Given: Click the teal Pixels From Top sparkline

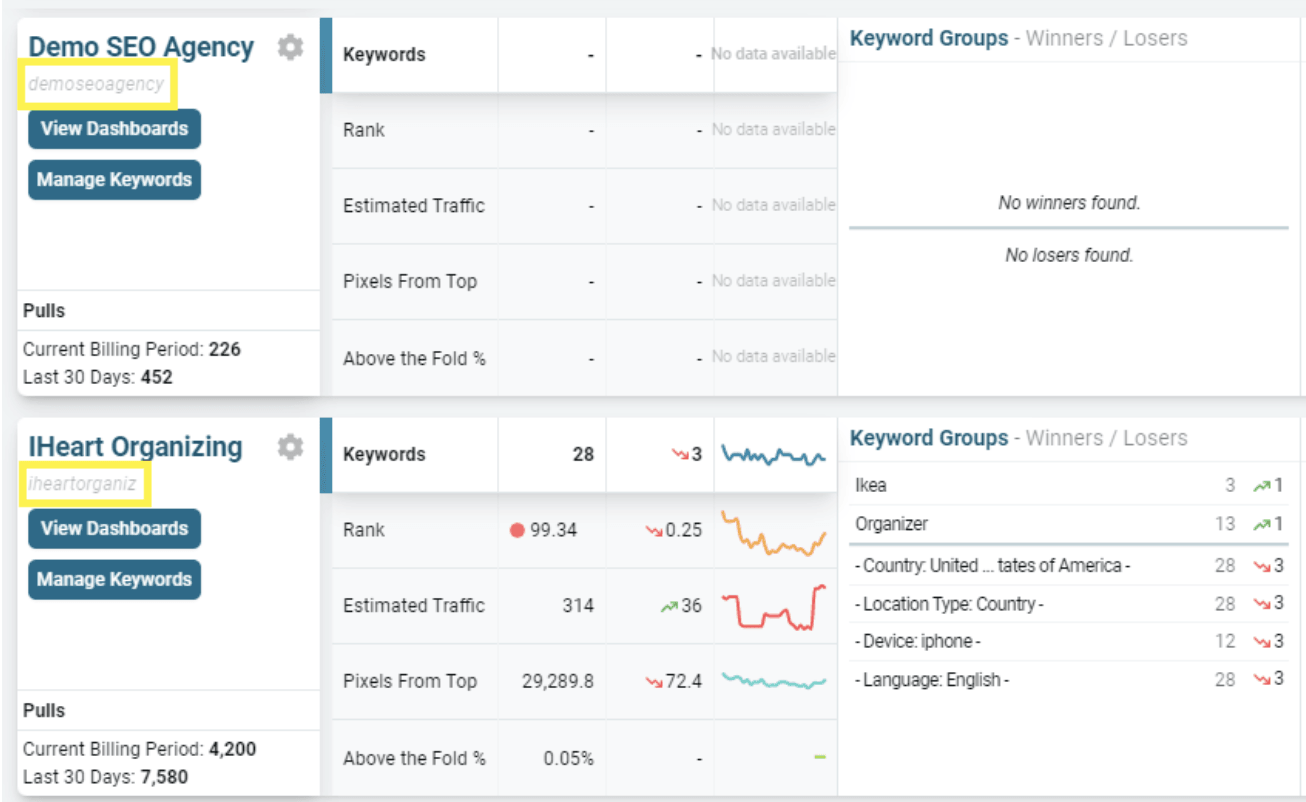Looking at the screenshot, I should [774, 681].
